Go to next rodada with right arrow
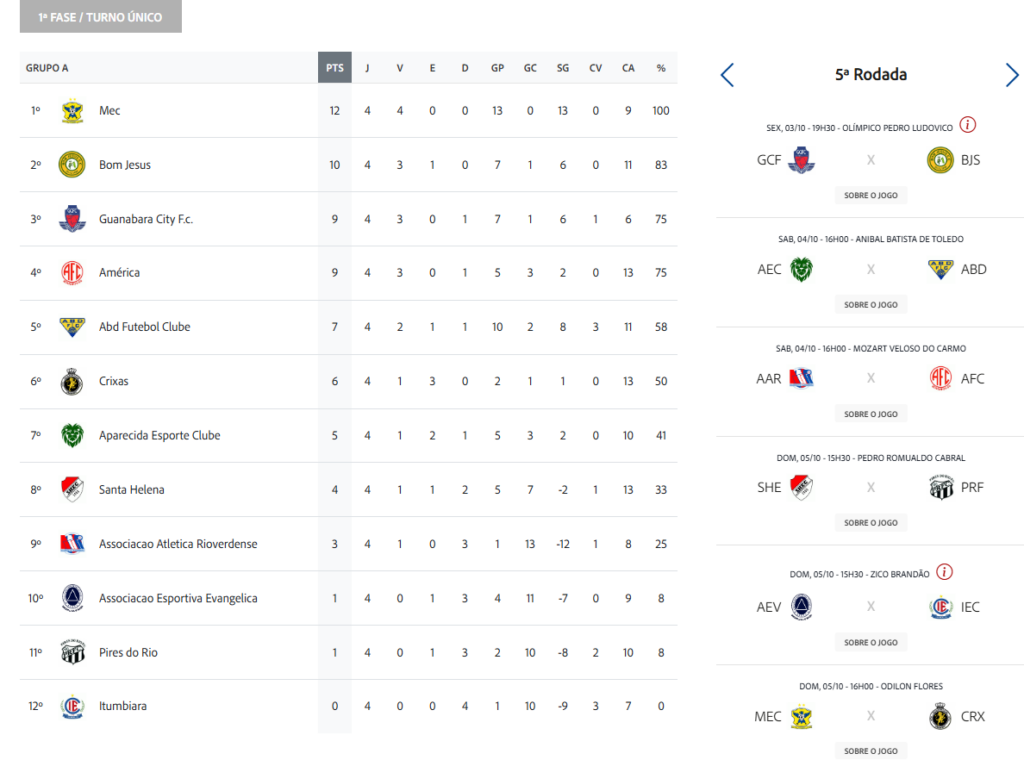Screen dimensions: 1024x760 pos(1012,75)
